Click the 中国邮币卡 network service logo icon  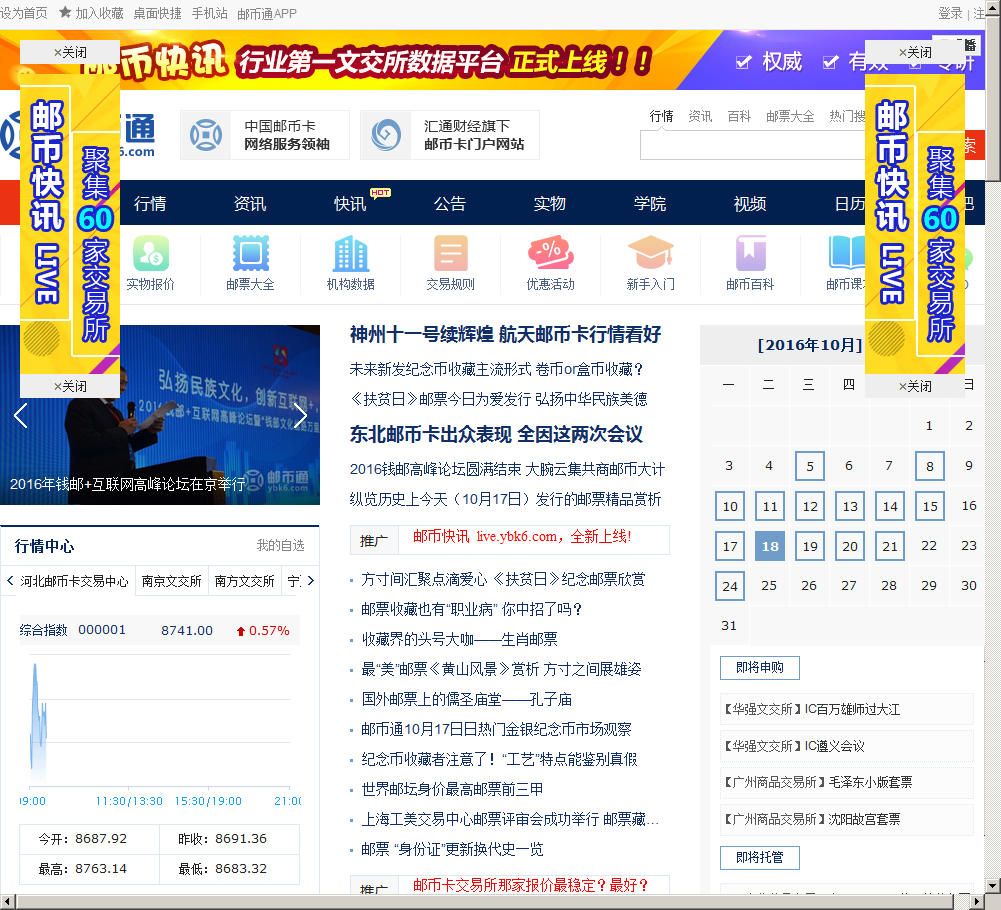pyautogui.click(x=206, y=135)
